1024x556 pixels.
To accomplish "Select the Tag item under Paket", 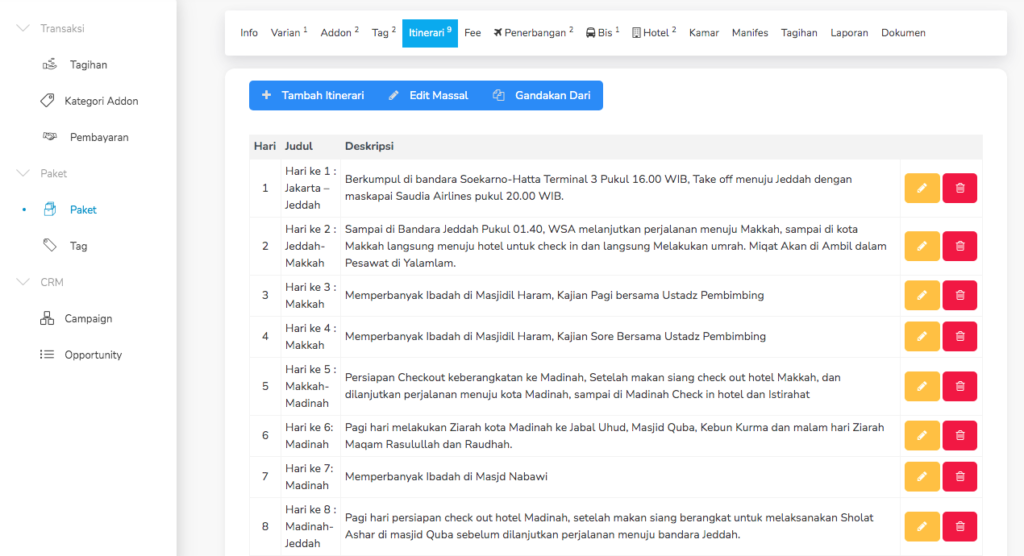I will 78,246.
